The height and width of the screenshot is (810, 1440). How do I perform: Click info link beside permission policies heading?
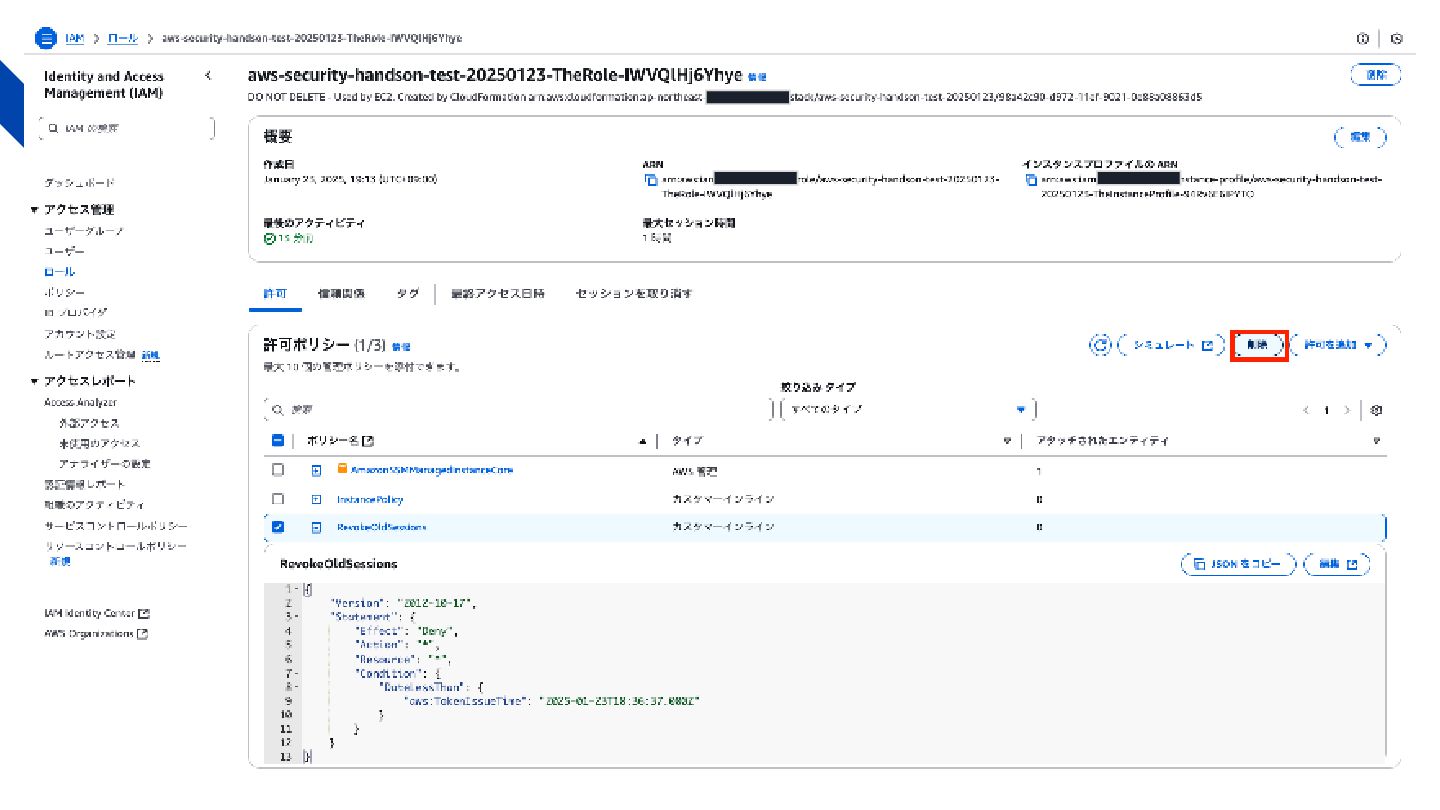coord(401,346)
